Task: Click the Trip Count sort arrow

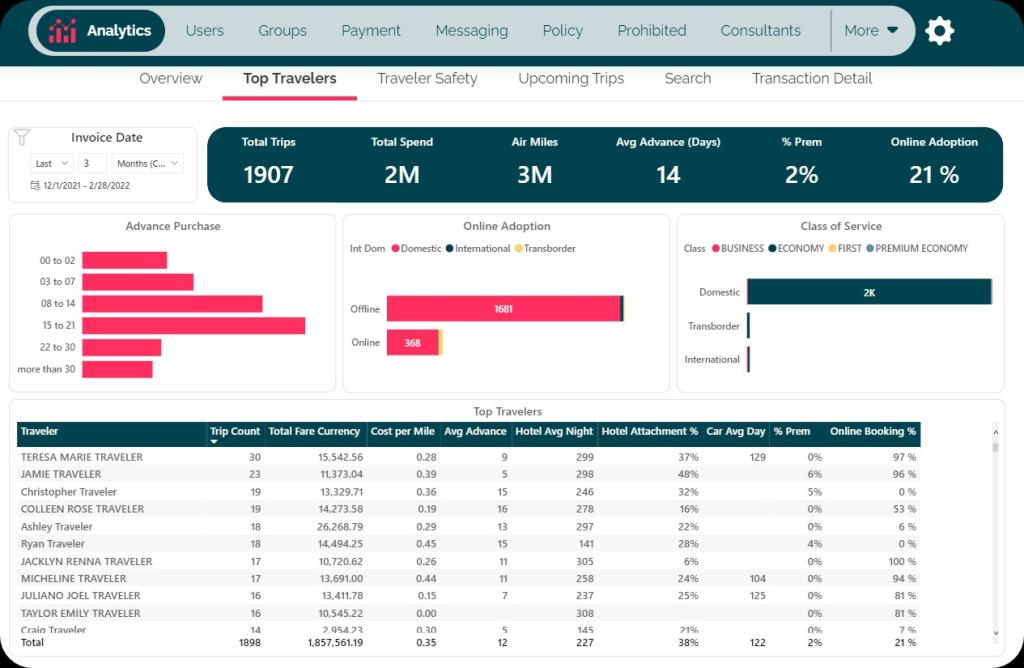Action: coord(213,442)
